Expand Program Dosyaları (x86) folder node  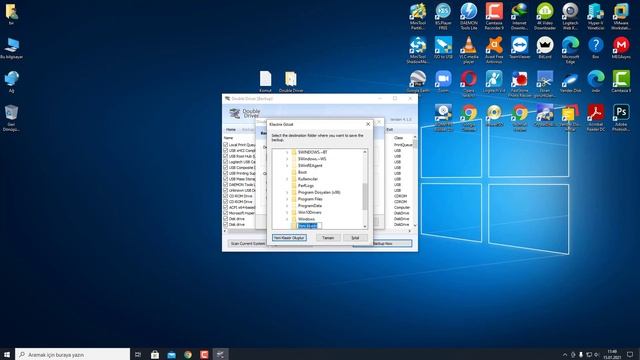[x=287, y=192]
